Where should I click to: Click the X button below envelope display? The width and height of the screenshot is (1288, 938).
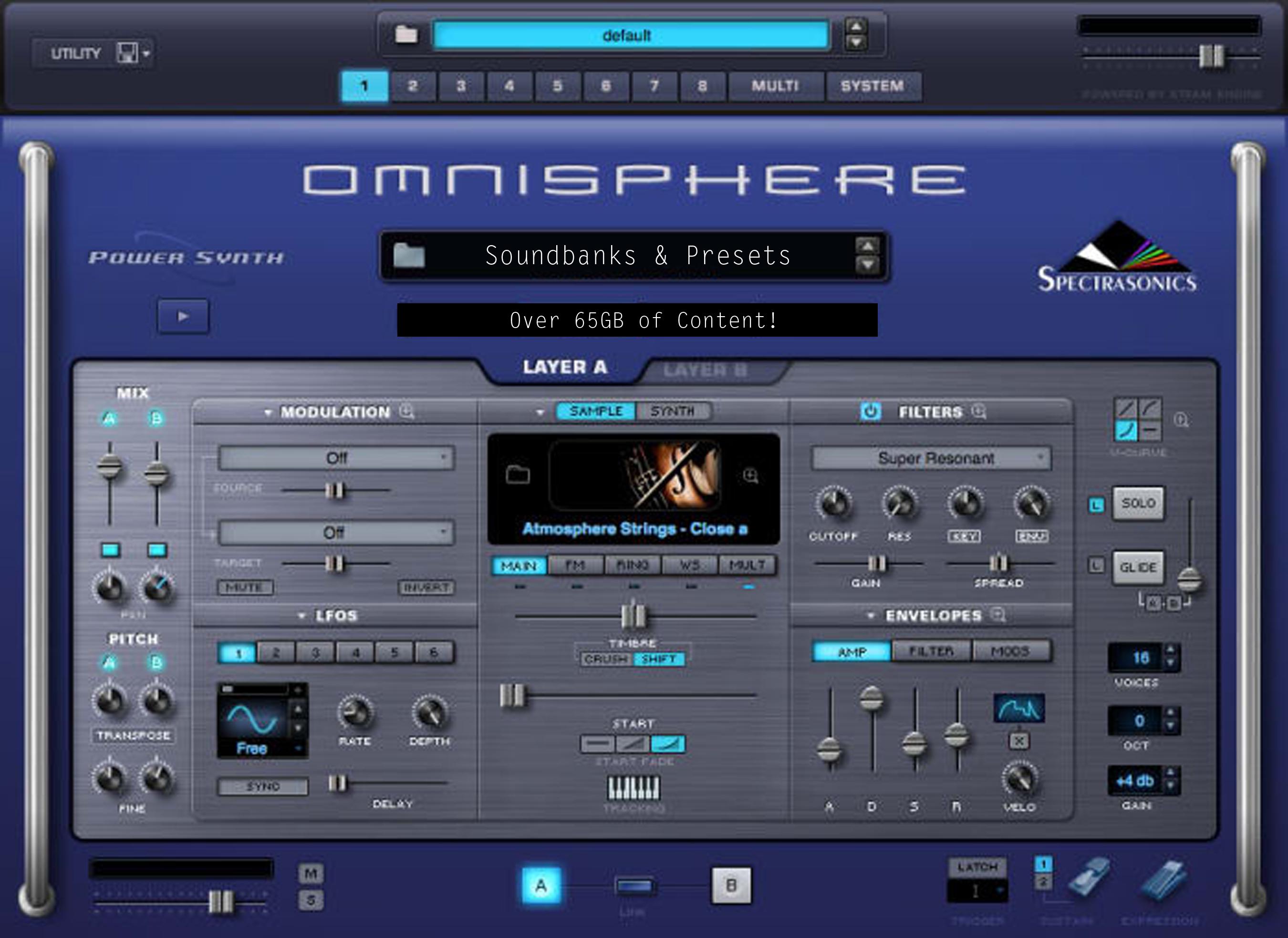tap(1019, 741)
